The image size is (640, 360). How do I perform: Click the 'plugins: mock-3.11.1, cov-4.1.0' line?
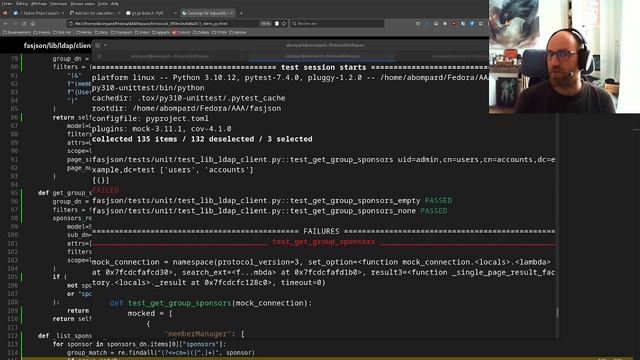click(x=162, y=129)
